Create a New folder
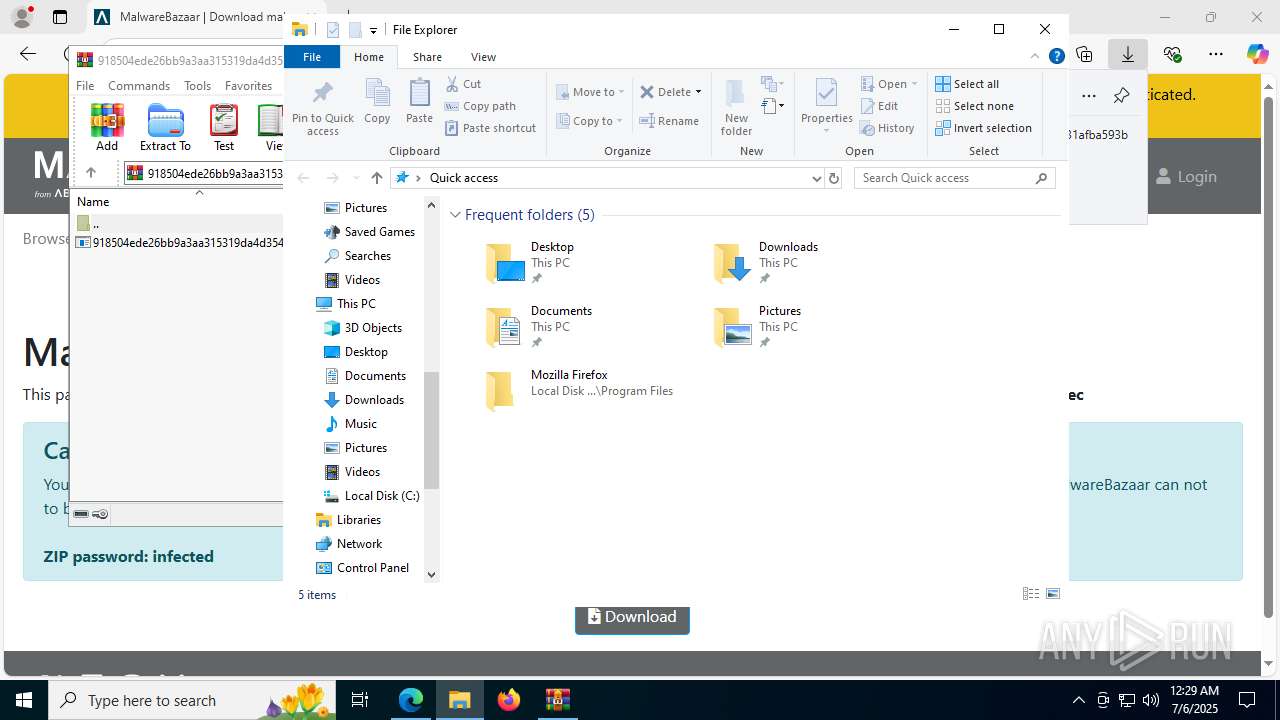 [736, 108]
